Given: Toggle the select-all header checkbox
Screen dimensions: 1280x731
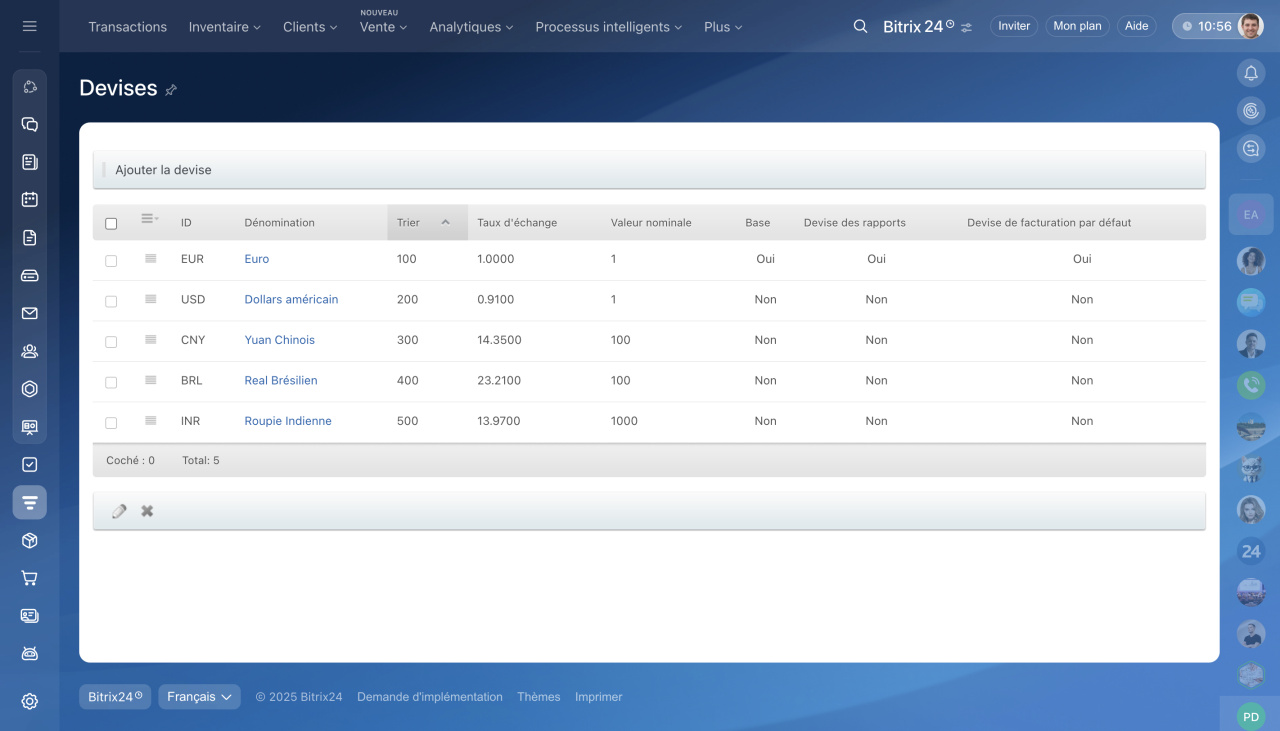Looking at the screenshot, I should click(111, 223).
